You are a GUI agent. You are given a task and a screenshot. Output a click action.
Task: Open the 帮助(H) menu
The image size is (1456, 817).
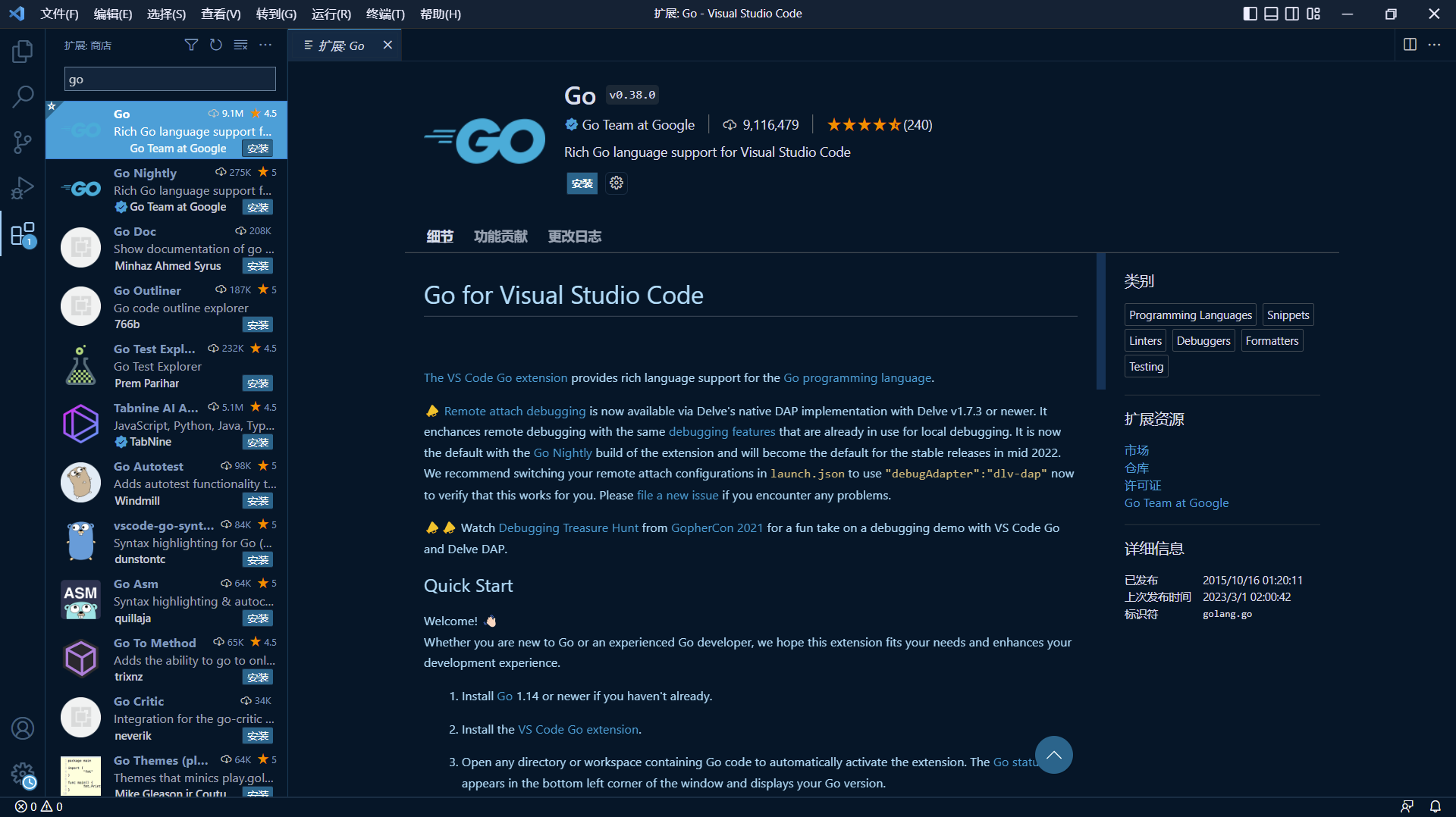(441, 14)
